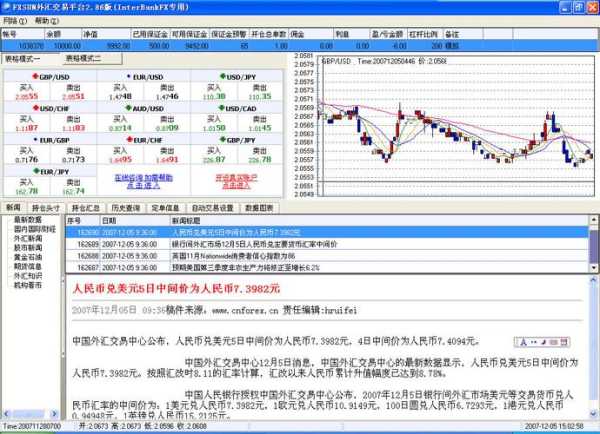This screenshot has height=434, width=600.
Task: Open the 定单信息 tab
Action: [x=165, y=208]
